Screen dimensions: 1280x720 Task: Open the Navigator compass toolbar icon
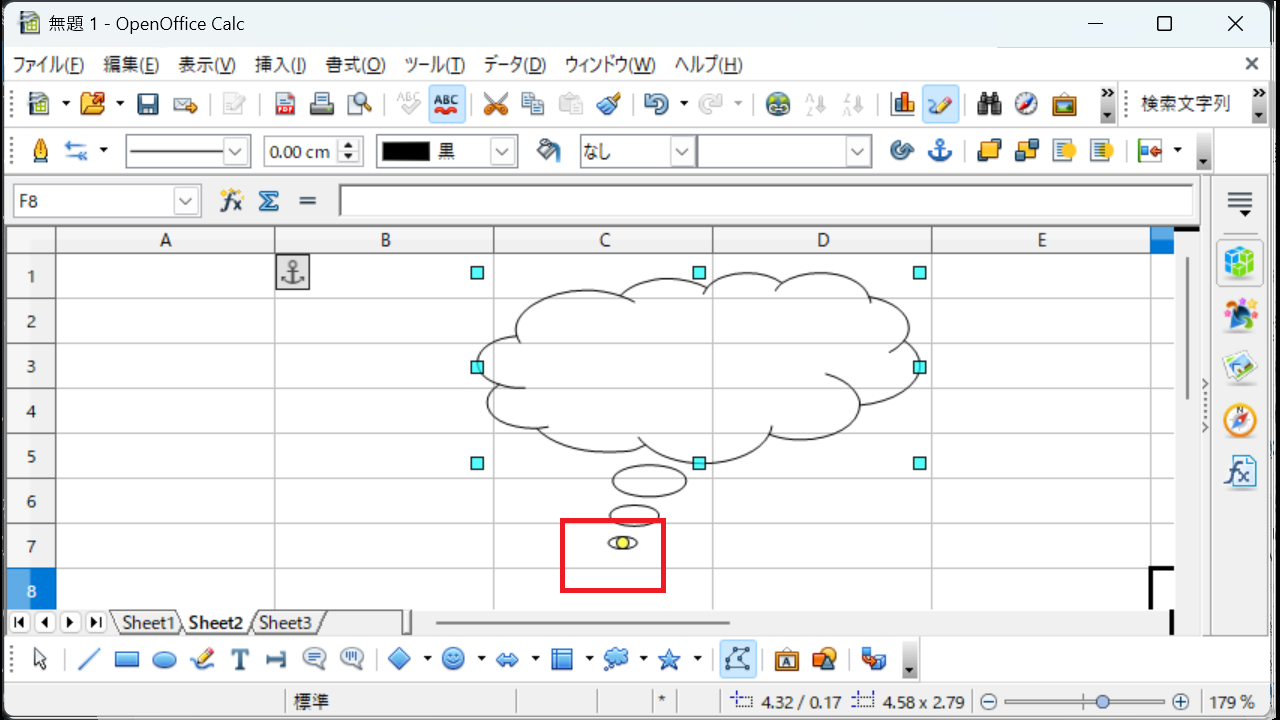coord(1026,103)
